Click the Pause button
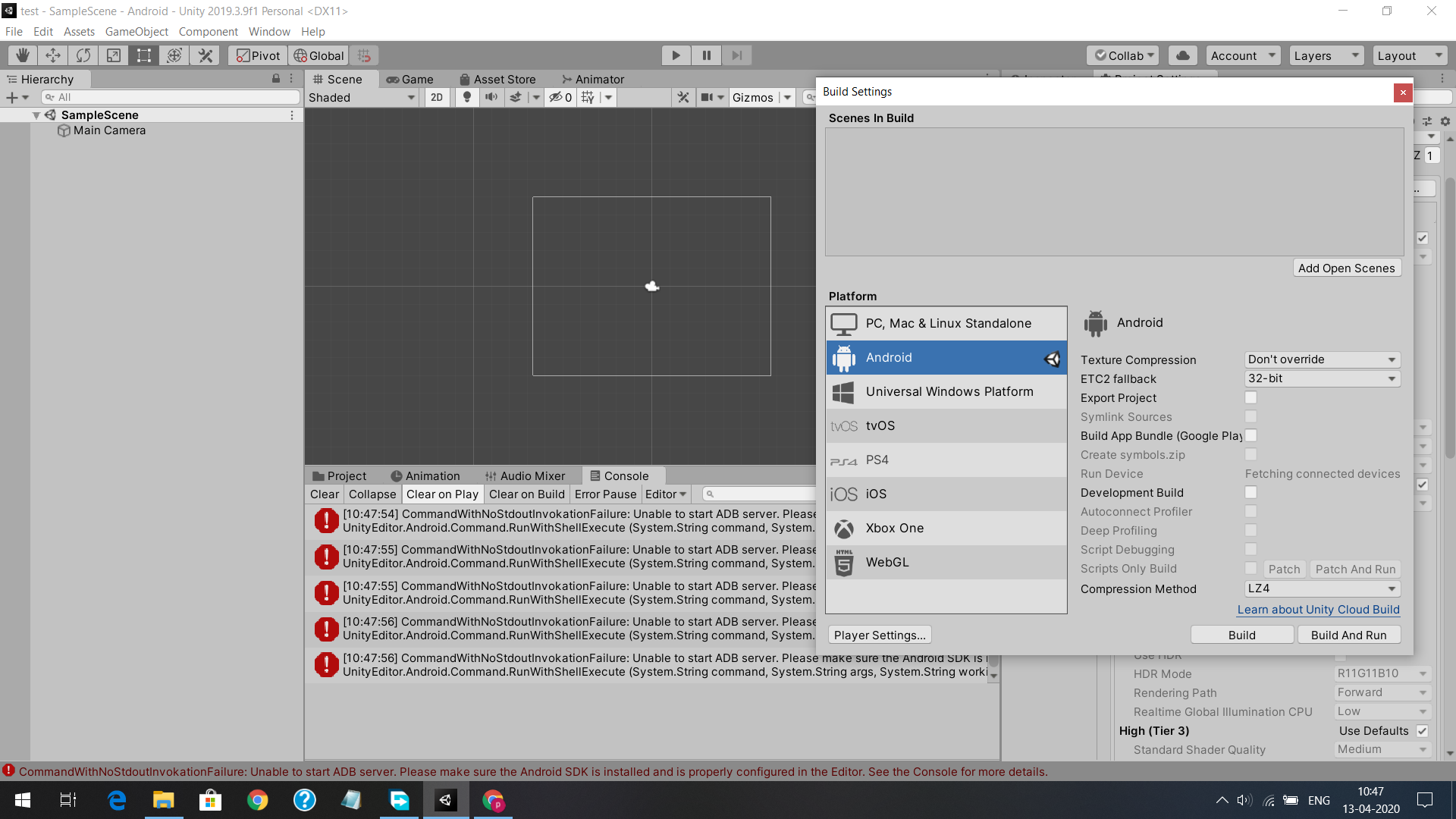 [706, 55]
